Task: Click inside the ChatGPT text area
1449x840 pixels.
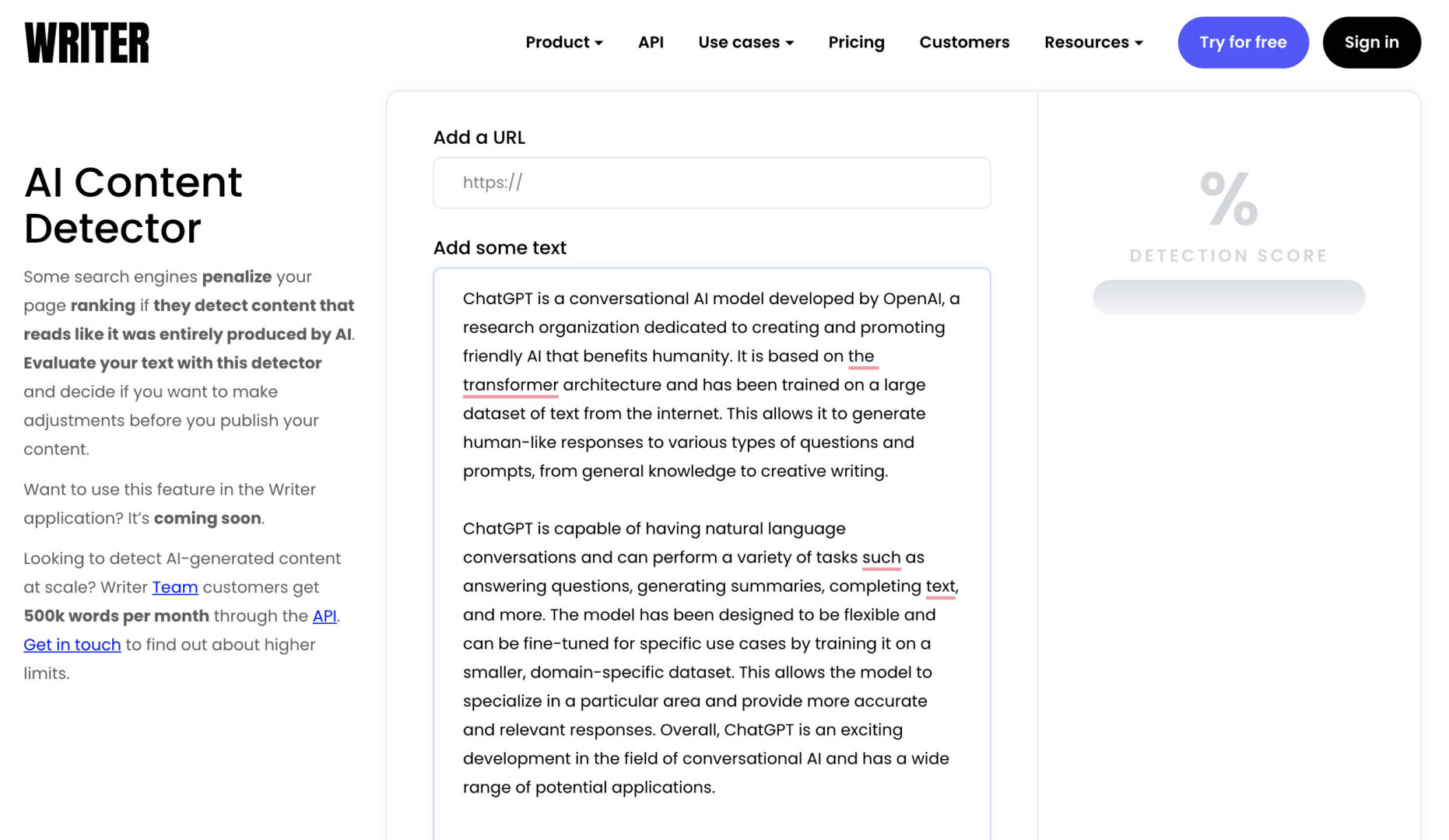Action: 711,554
